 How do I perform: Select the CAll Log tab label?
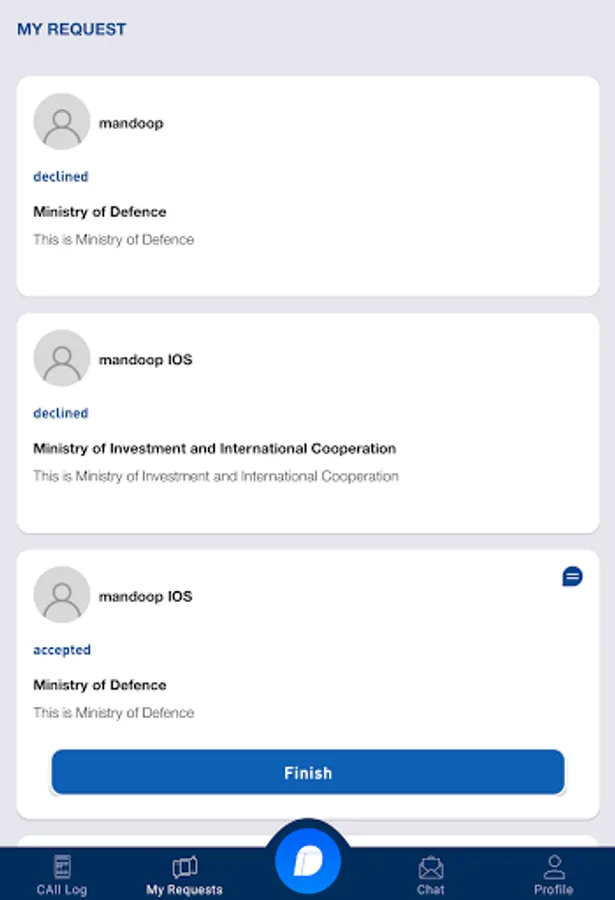(x=62, y=889)
